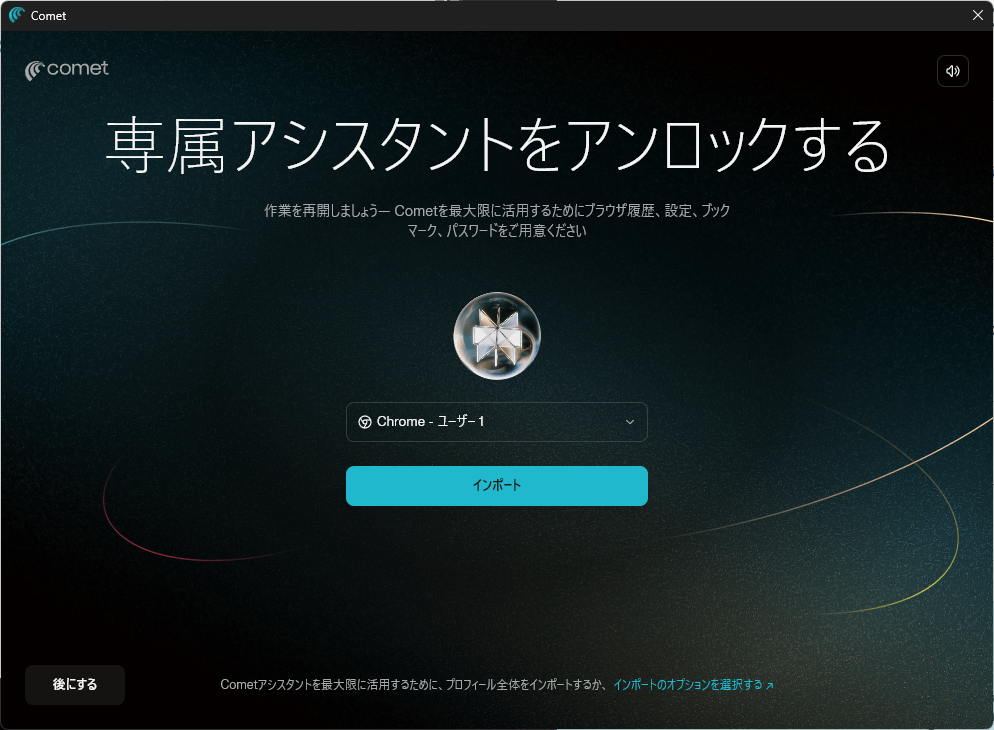Mute the onboarding sound via speaker icon
994x730 pixels.
click(x=952, y=71)
